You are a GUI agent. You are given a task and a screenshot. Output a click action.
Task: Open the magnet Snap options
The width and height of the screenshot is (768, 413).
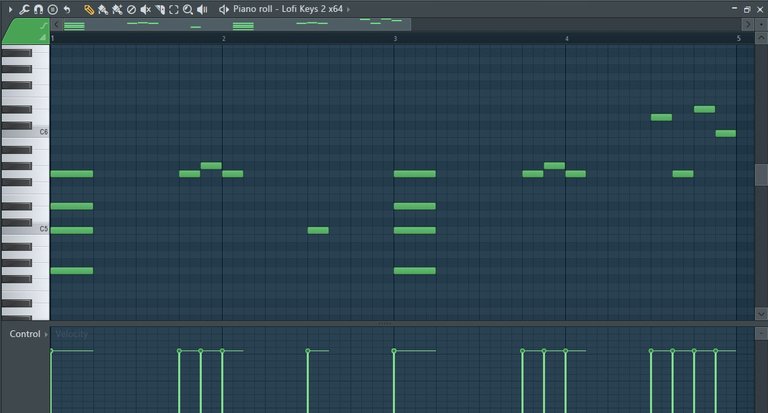point(38,9)
